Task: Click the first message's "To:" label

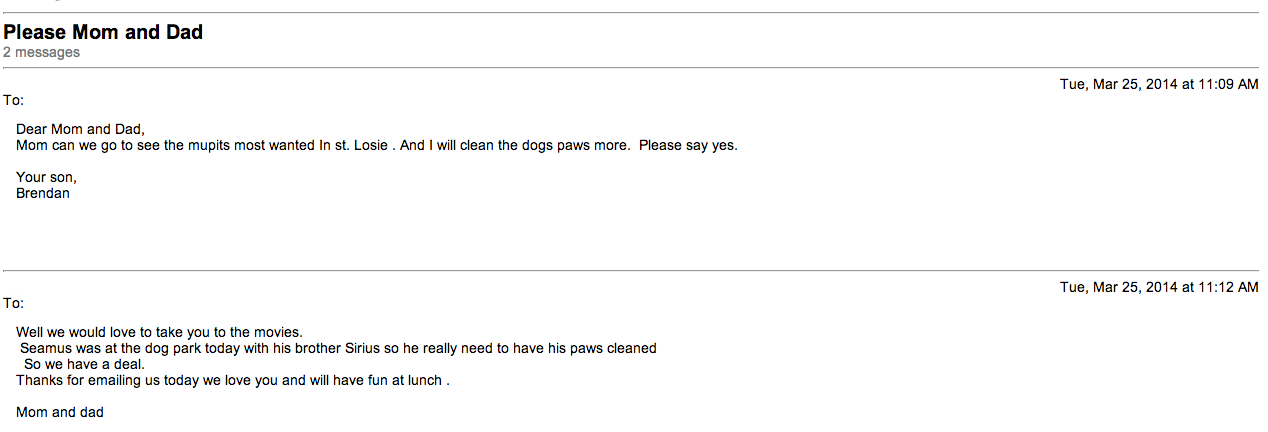Action: coord(13,100)
